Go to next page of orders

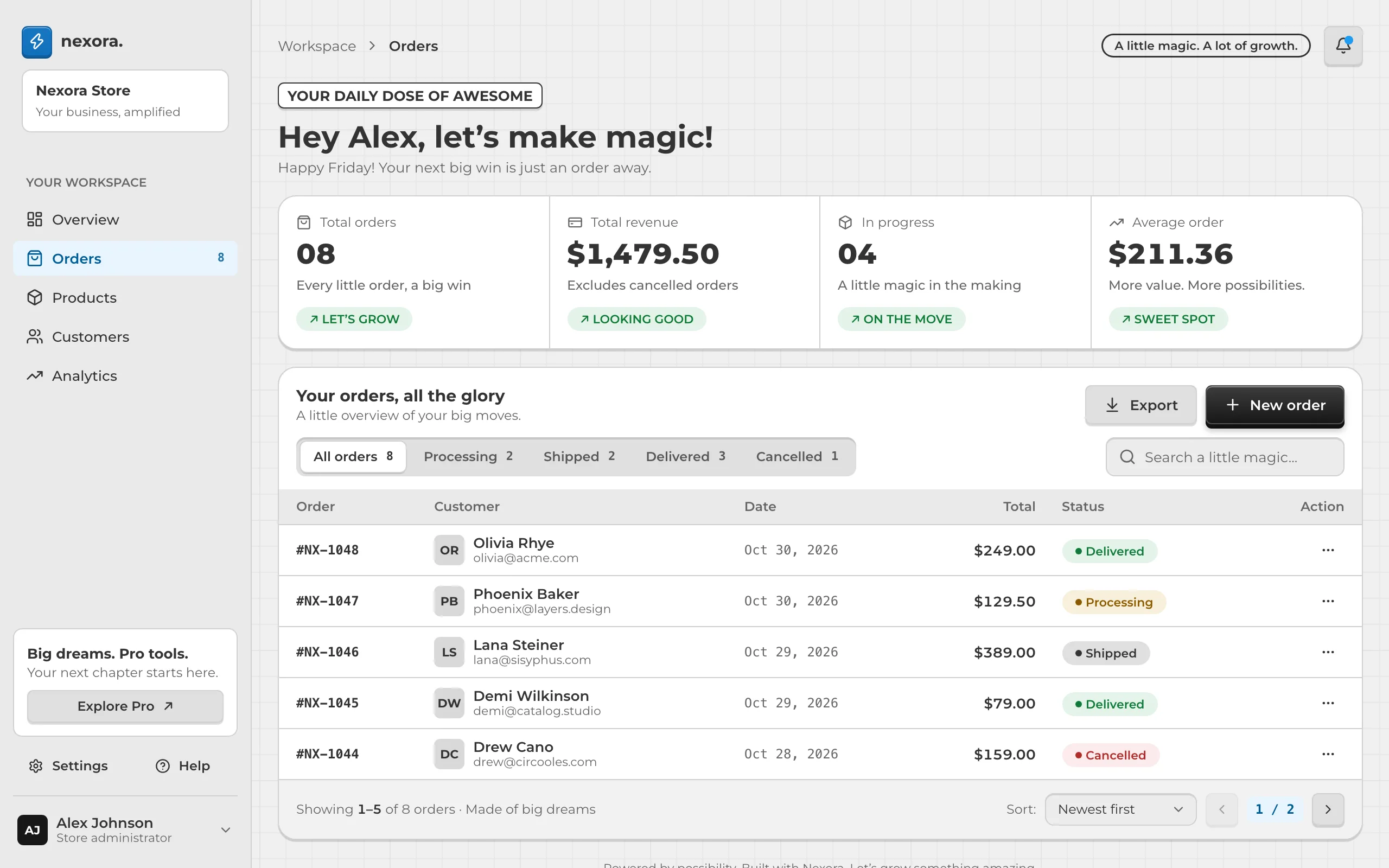click(x=1328, y=809)
